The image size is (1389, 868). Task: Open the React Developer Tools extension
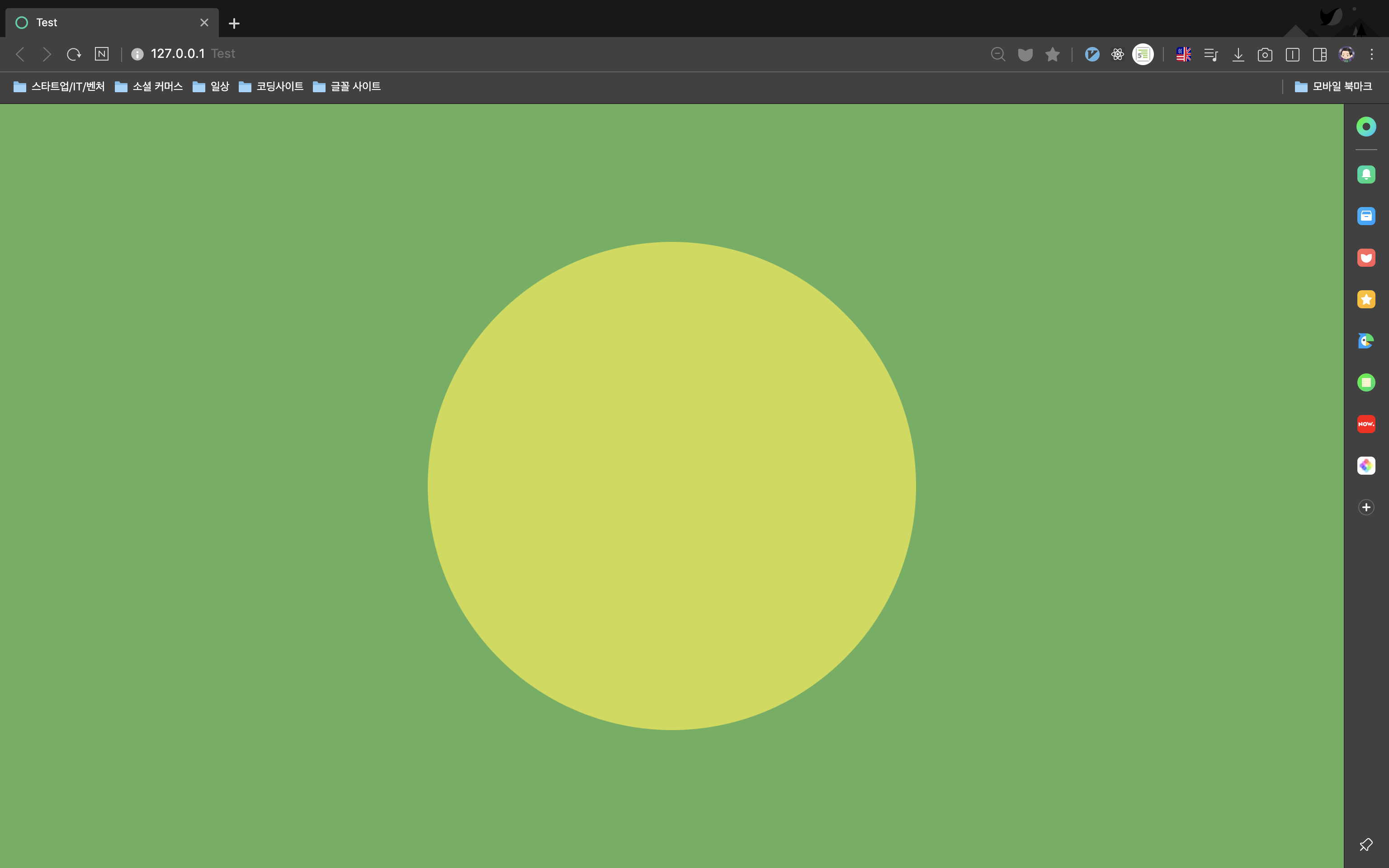click(x=1117, y=55)
